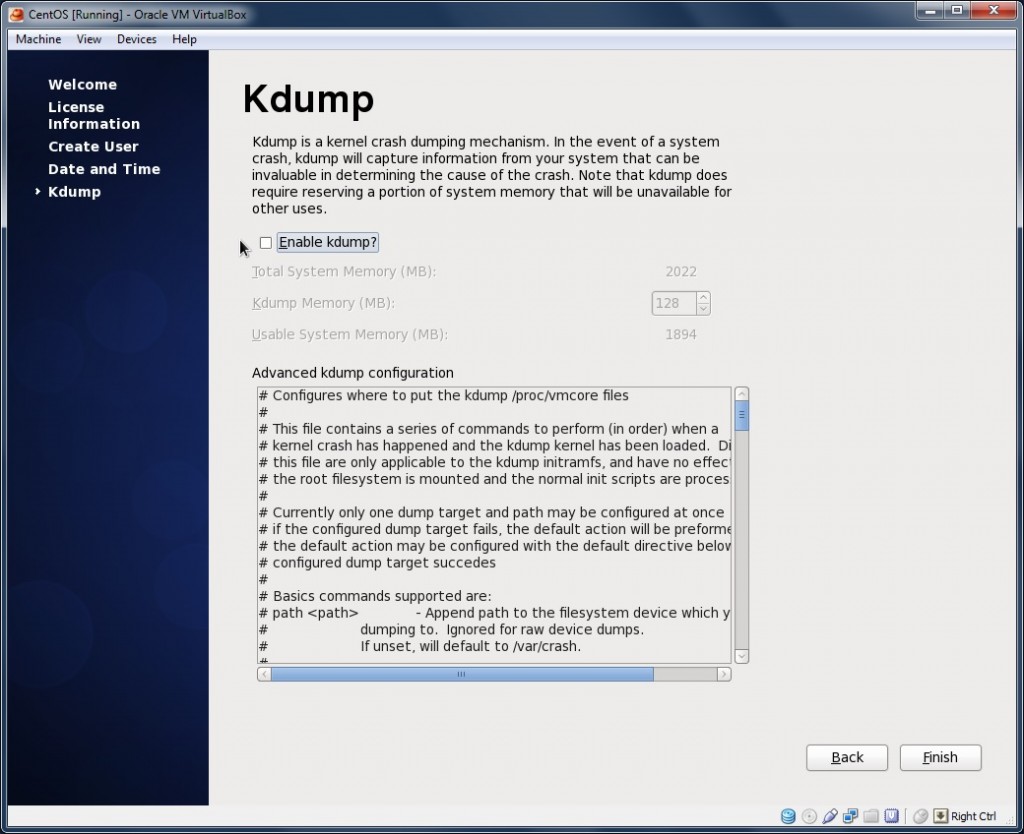Click the shared folders status icon

pos(871,816)
